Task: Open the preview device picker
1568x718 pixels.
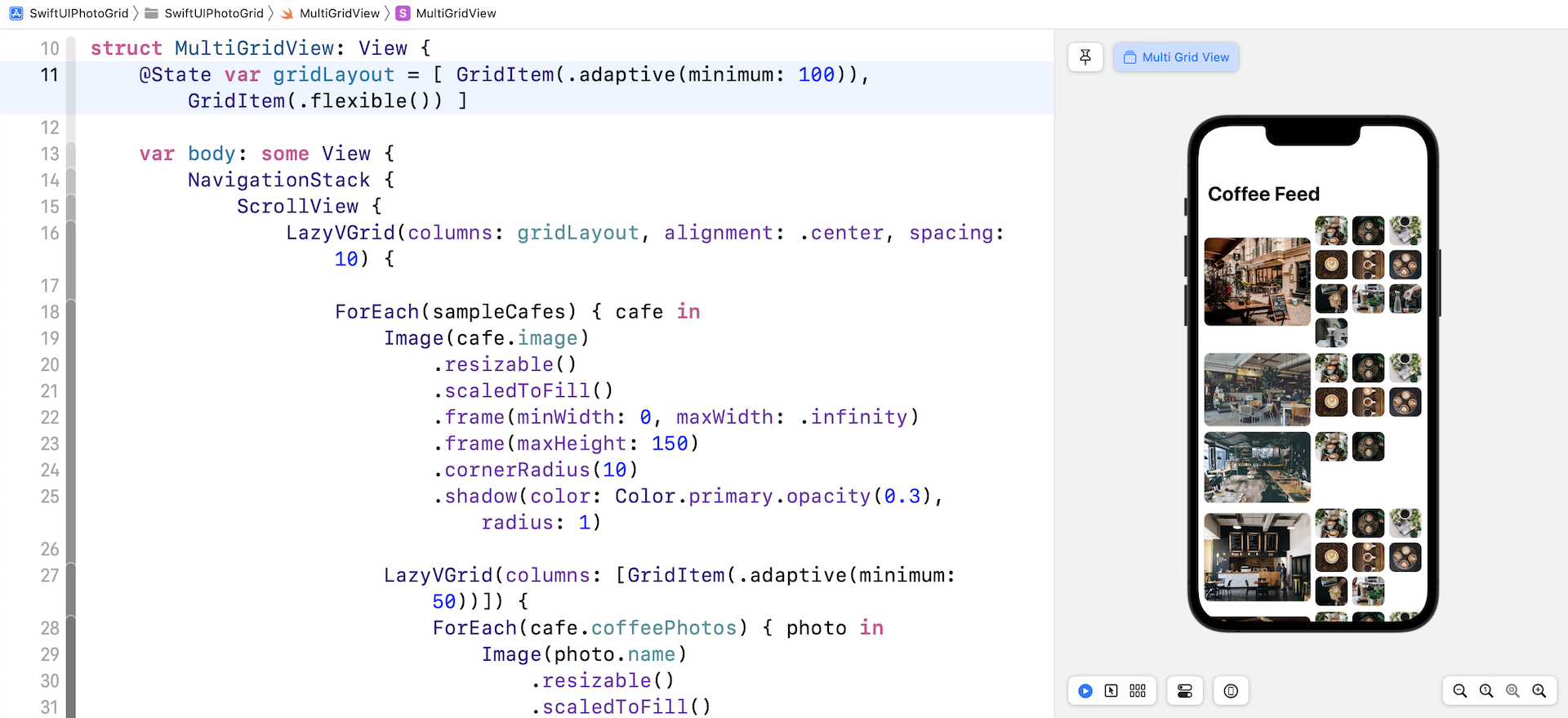Action: (x=1231, y=691)
